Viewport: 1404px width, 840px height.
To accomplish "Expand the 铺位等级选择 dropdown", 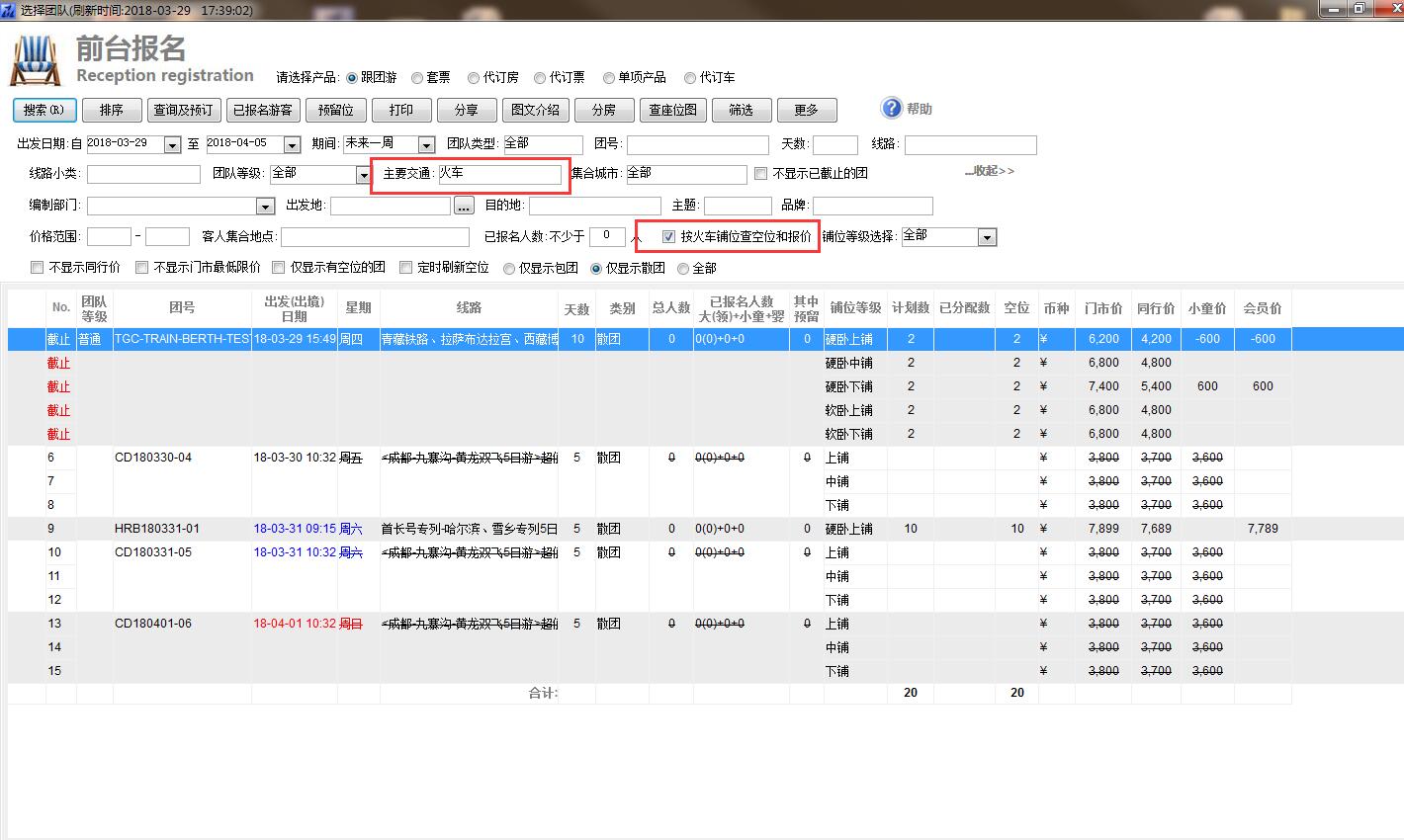I will coord(987,237).
